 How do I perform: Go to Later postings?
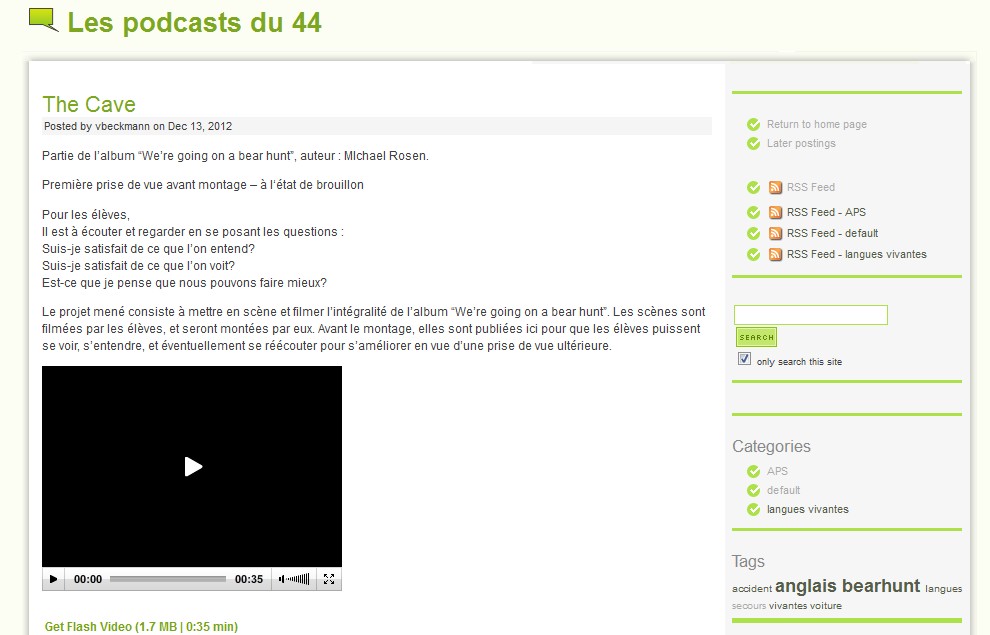point(801,143)
